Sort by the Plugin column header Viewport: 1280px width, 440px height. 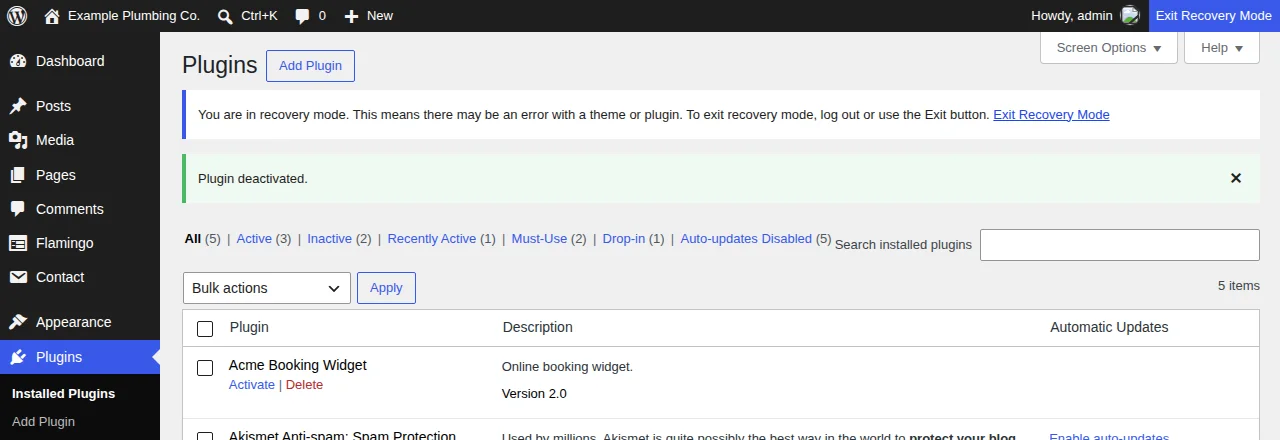(249, 327)
